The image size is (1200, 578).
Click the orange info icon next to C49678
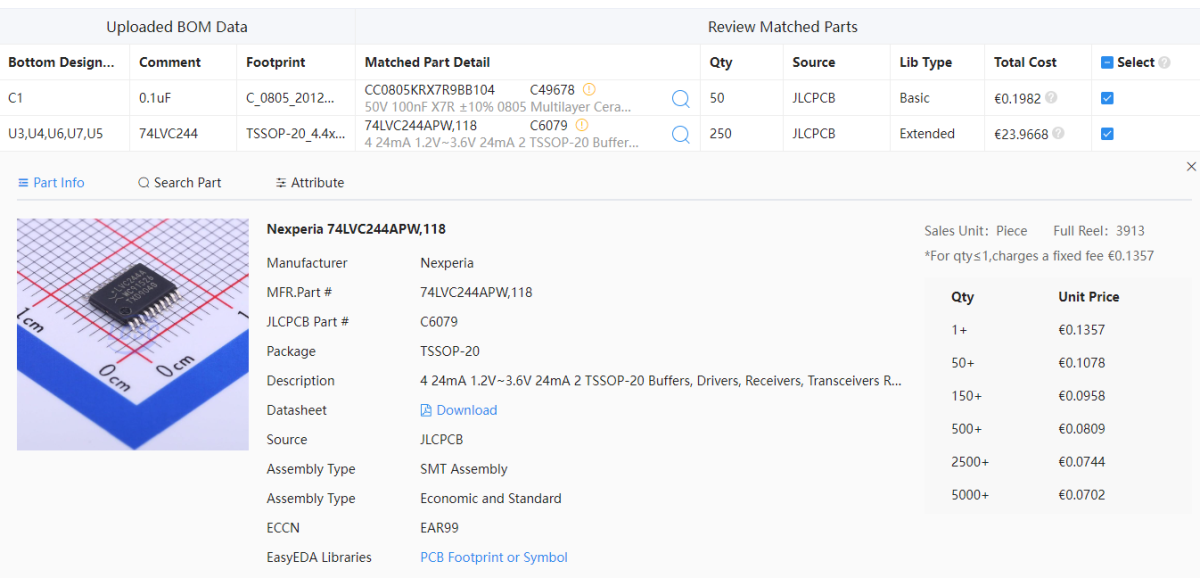589,90
